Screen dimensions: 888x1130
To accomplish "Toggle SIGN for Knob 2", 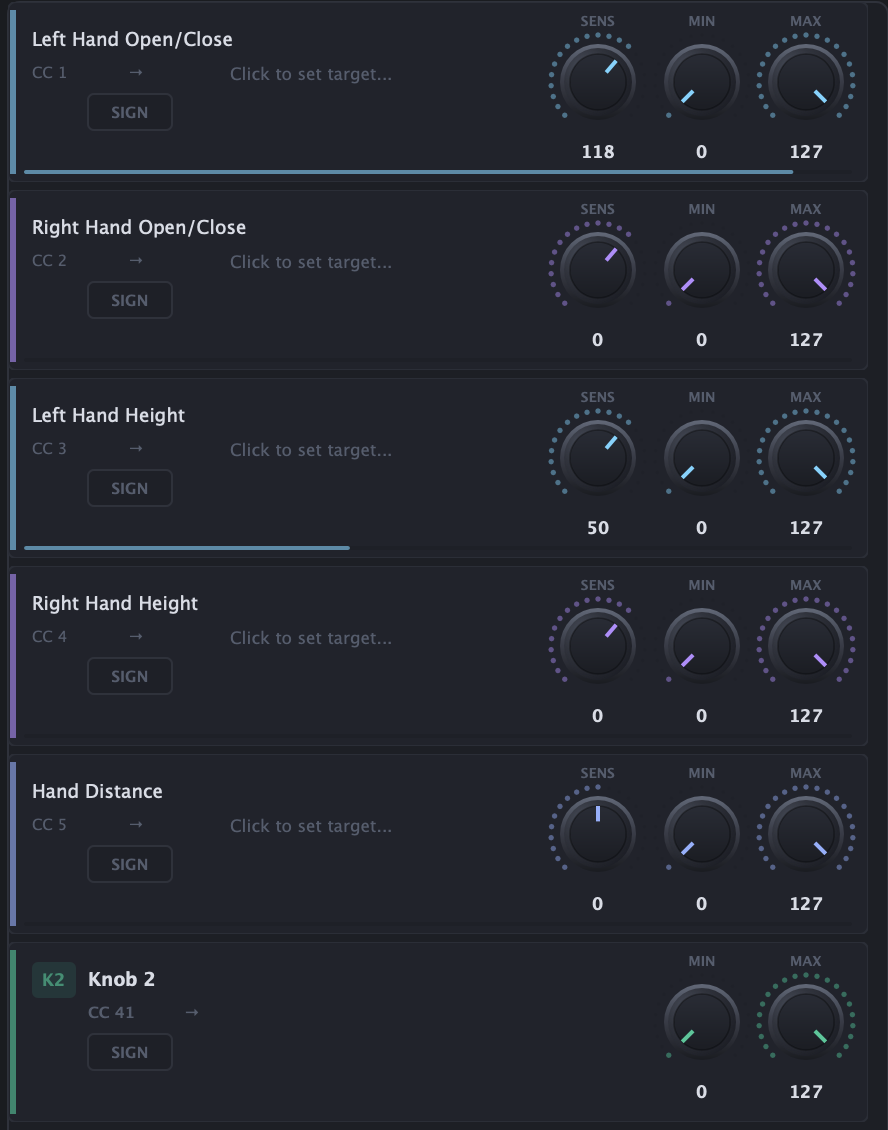I will point(130,1053).
